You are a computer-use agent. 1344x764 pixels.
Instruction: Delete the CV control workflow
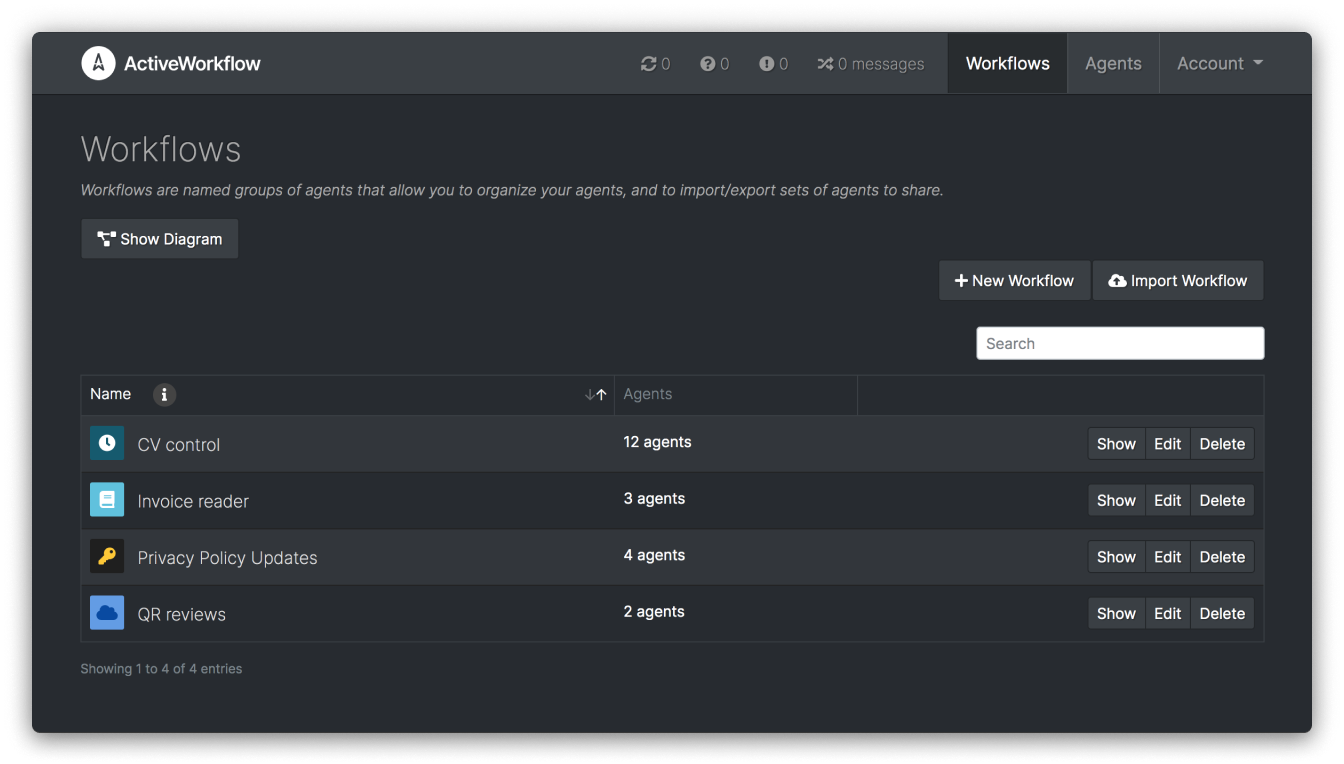(x=1222, y=444)
